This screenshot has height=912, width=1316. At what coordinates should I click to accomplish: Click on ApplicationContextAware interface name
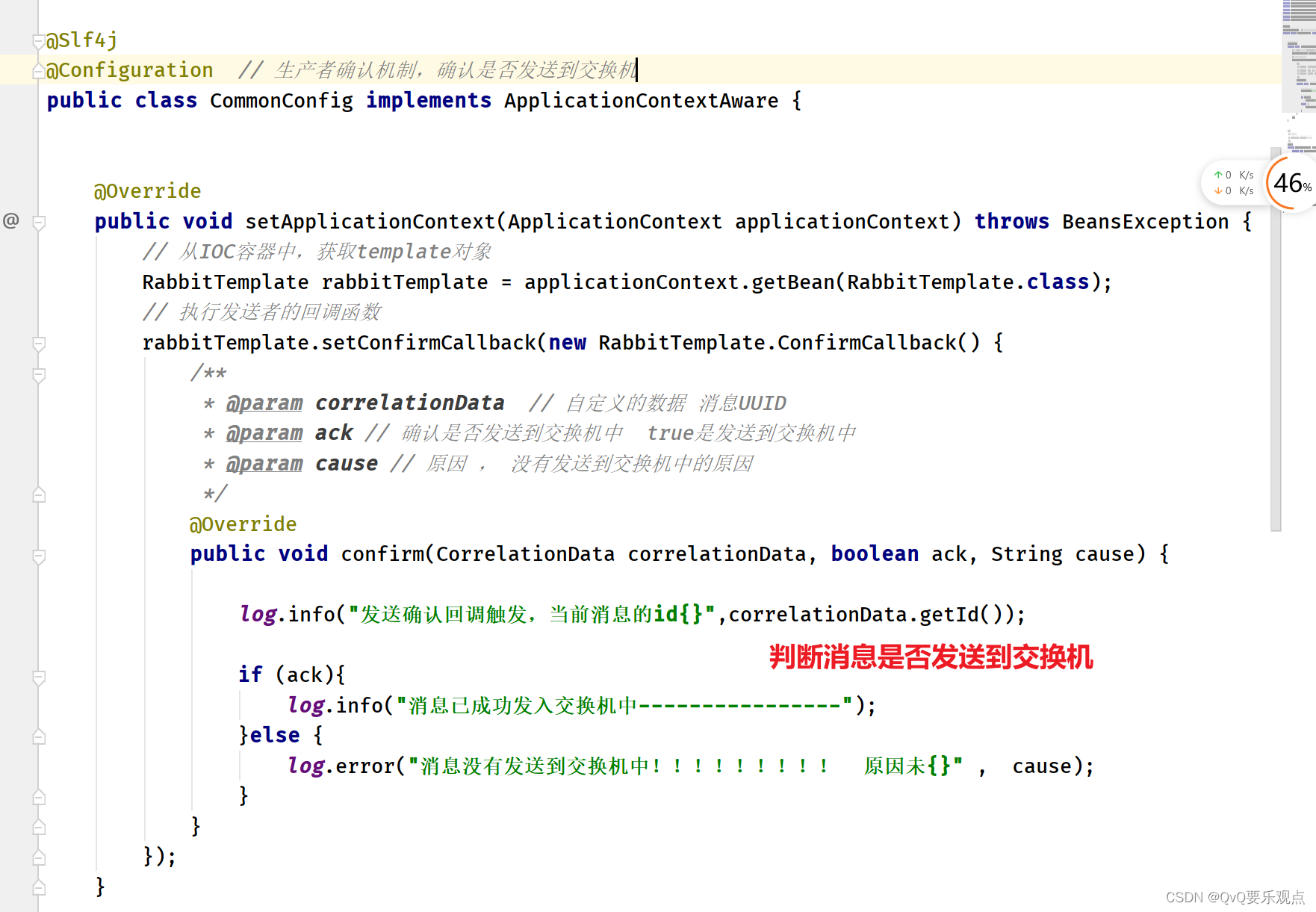click(x=641, y=101)
